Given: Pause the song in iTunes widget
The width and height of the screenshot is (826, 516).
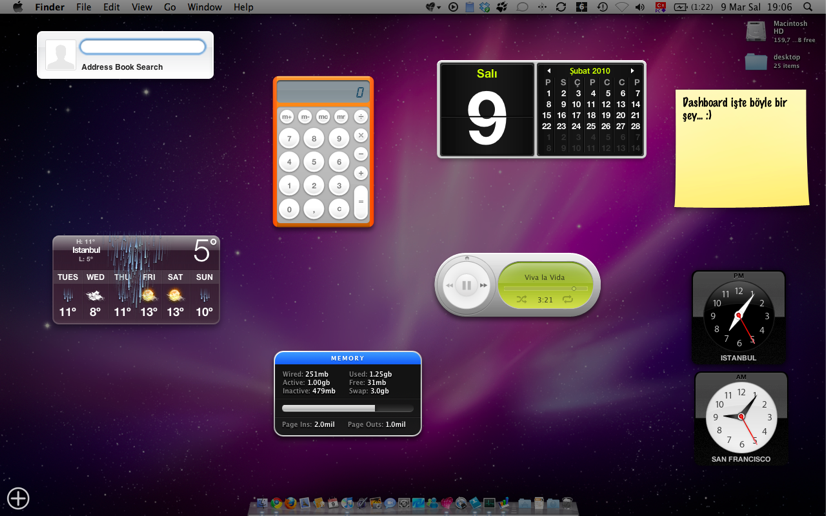Looking at the screenshot, I should click(x=466, y=285).
